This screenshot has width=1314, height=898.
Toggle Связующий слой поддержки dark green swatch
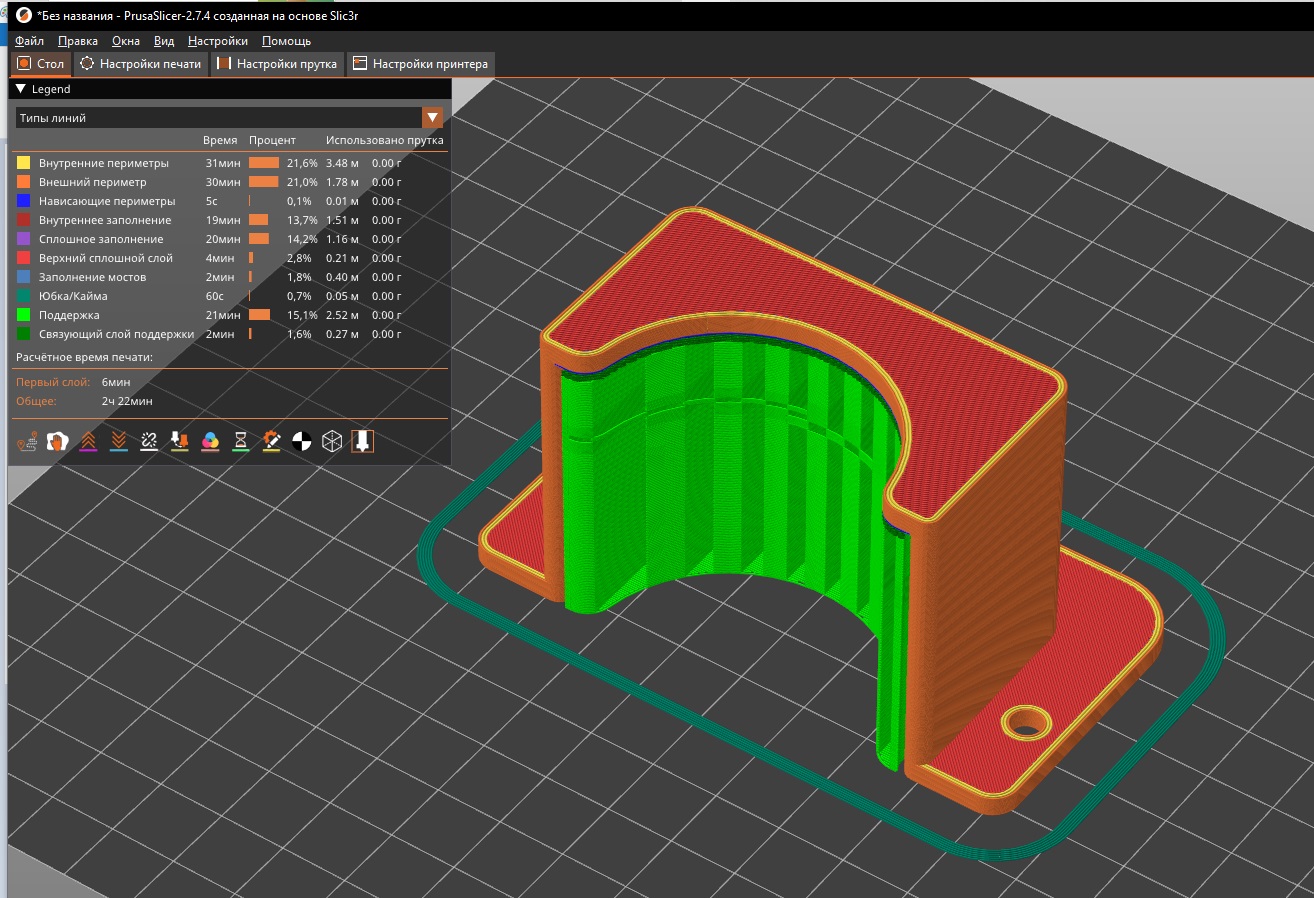tap(24, 334)
